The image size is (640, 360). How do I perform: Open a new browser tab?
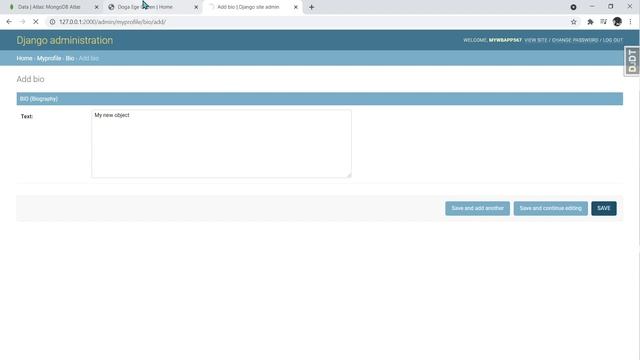[x=311, y=7]
